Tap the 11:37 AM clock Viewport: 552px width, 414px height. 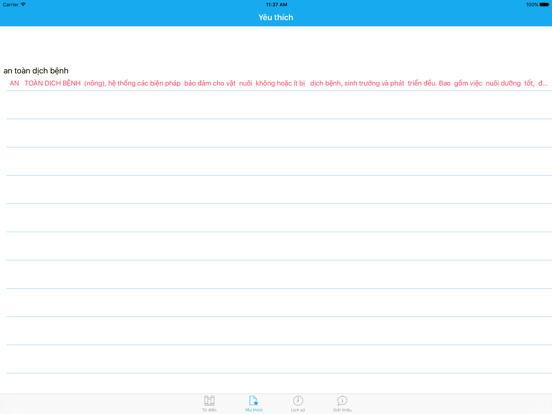pos(276,5)
